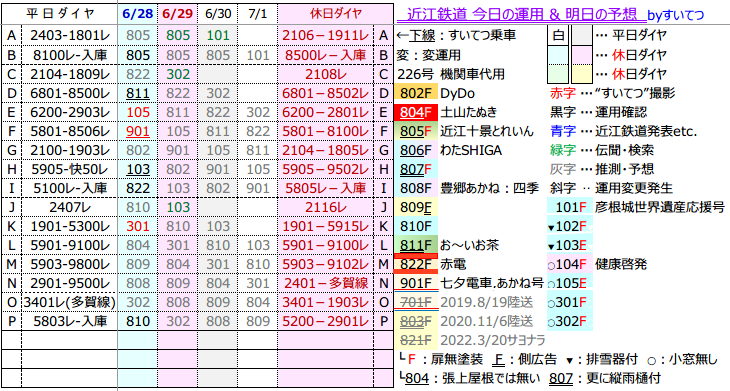Select weekday cell 5903-9800レ
Image resolution: width=730 pixels, height=391 pixels.
pyautogui.click(x=69, y=264)
